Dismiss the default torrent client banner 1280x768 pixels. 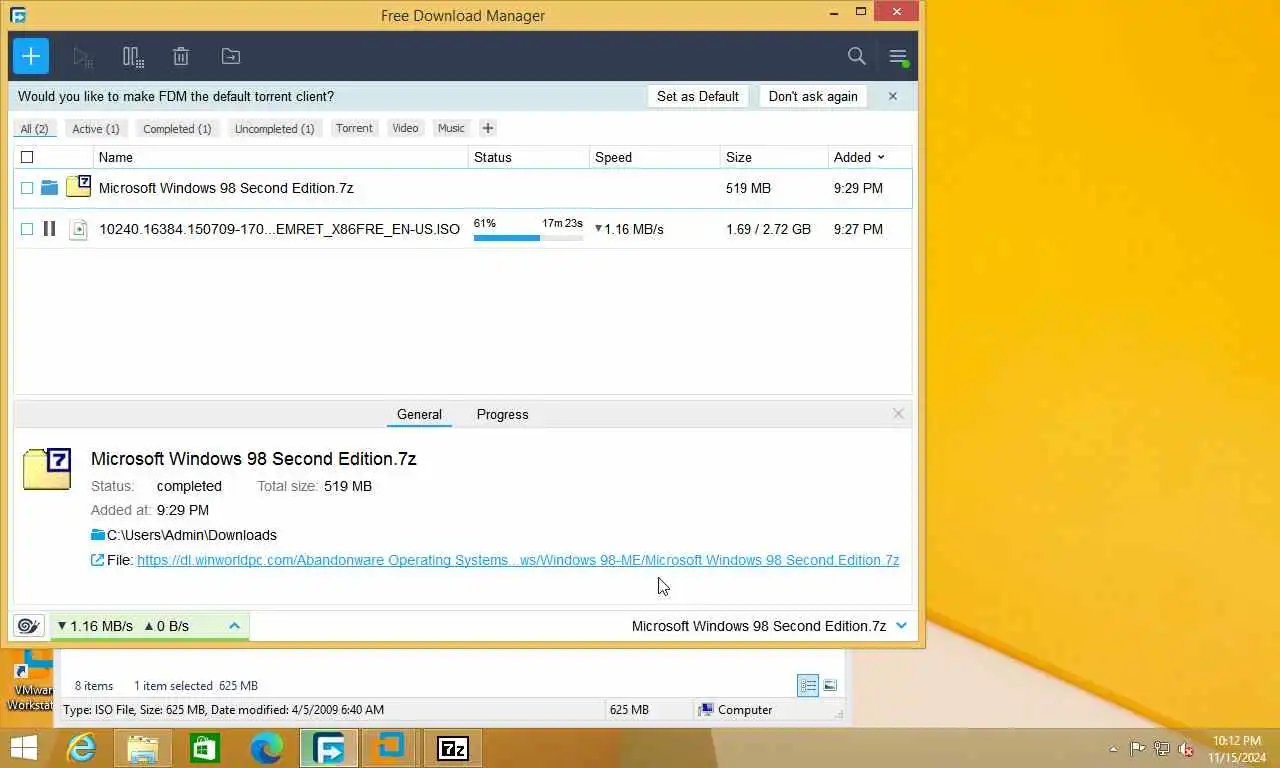tap(893, 96)
